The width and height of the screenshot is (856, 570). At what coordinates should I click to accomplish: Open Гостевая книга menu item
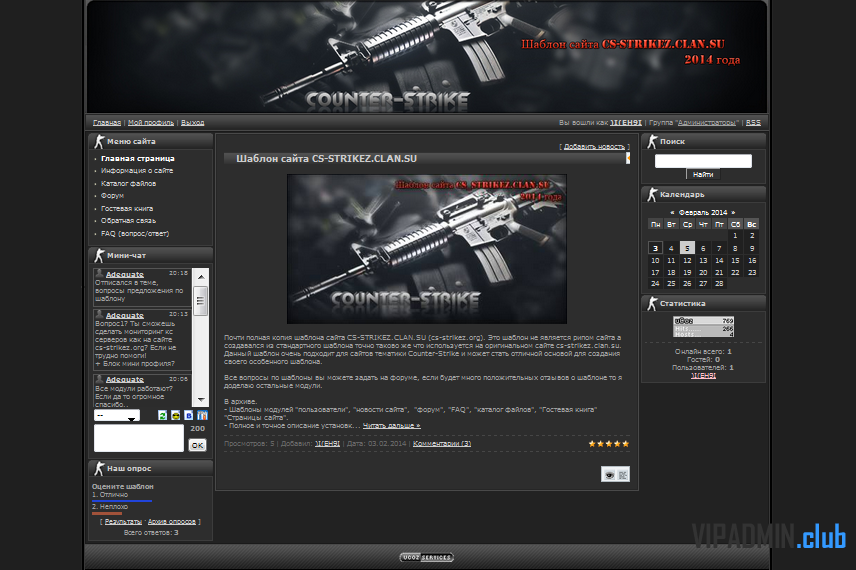[127, 209]
